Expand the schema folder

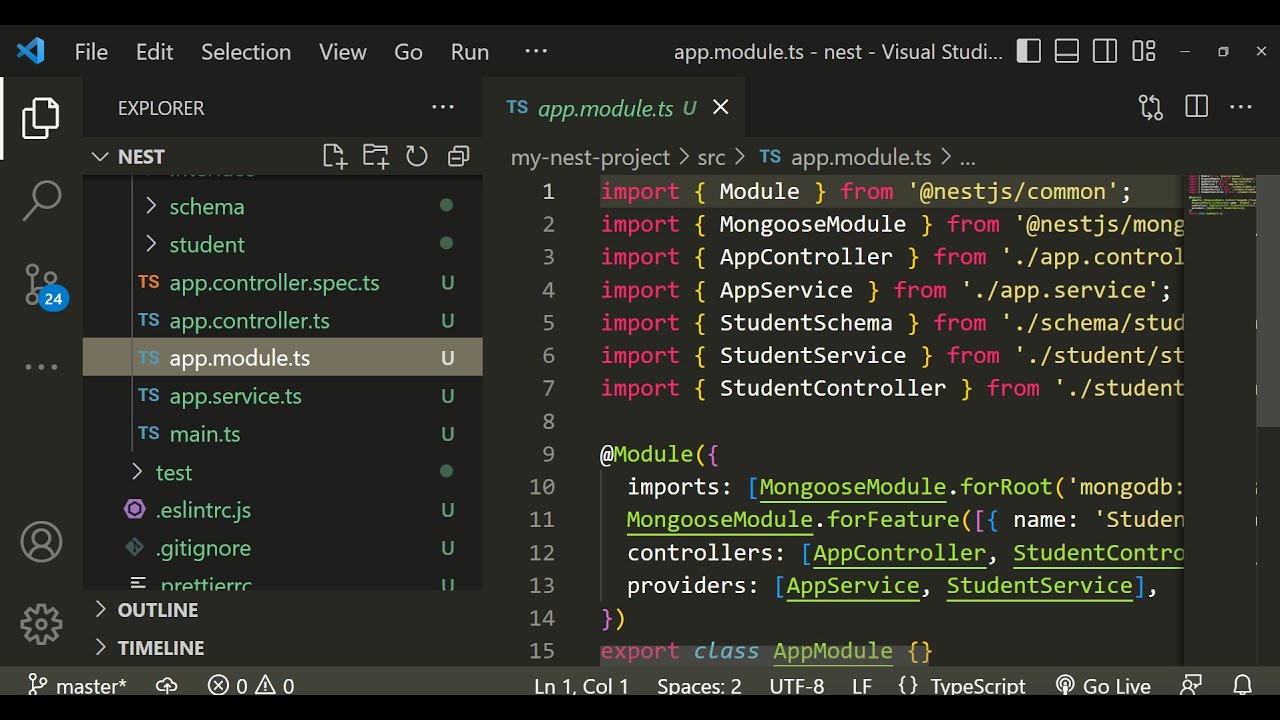click(x=207, y=207)
